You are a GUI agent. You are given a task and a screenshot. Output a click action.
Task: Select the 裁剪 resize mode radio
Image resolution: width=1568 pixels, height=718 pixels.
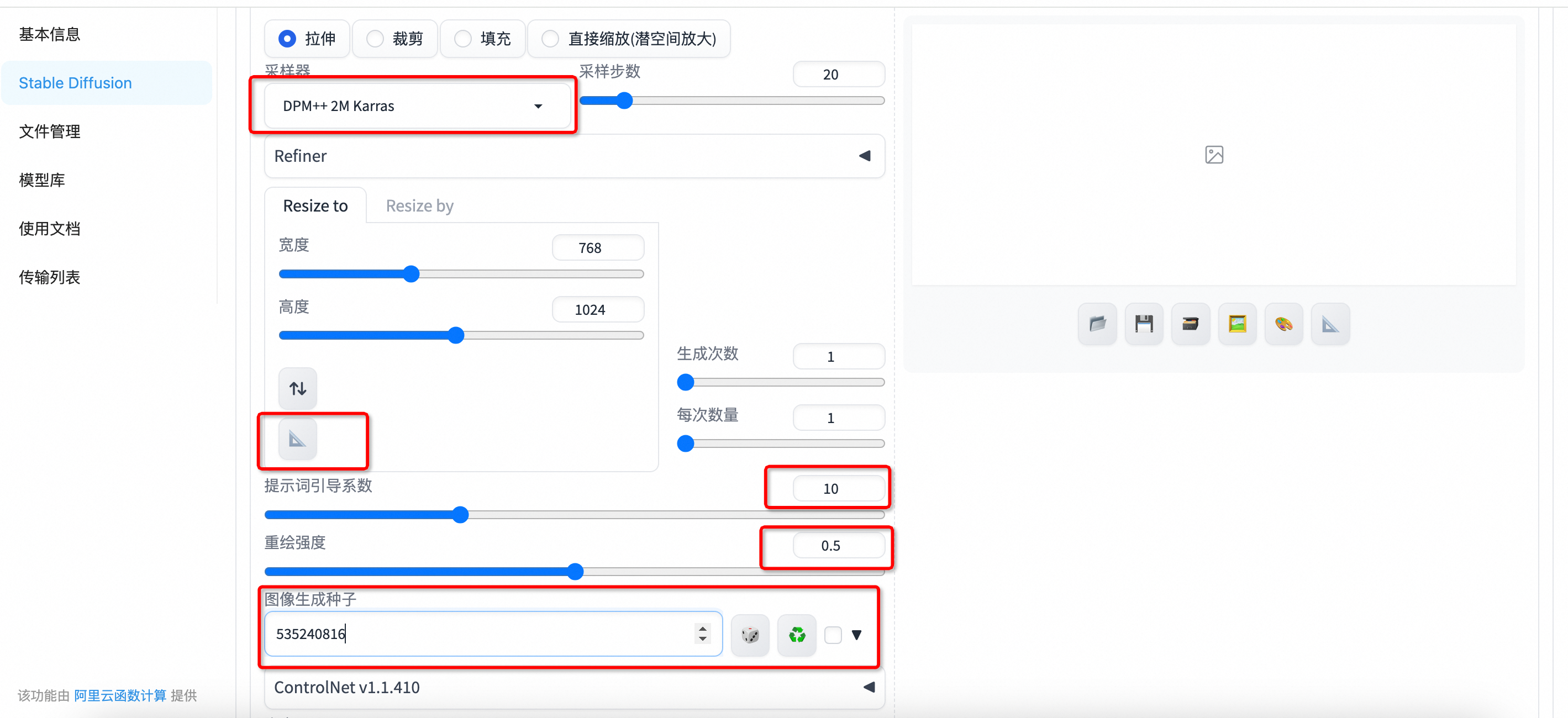pyautogui.click(x=375, y=39)
